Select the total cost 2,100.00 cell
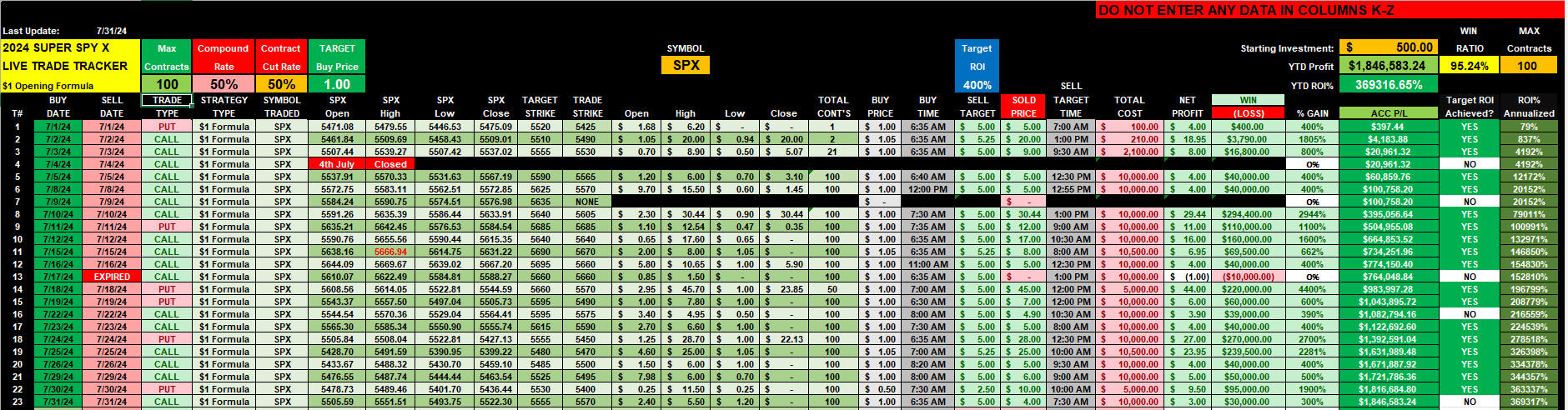The image size is (1568, 410). coord(1129,152)
